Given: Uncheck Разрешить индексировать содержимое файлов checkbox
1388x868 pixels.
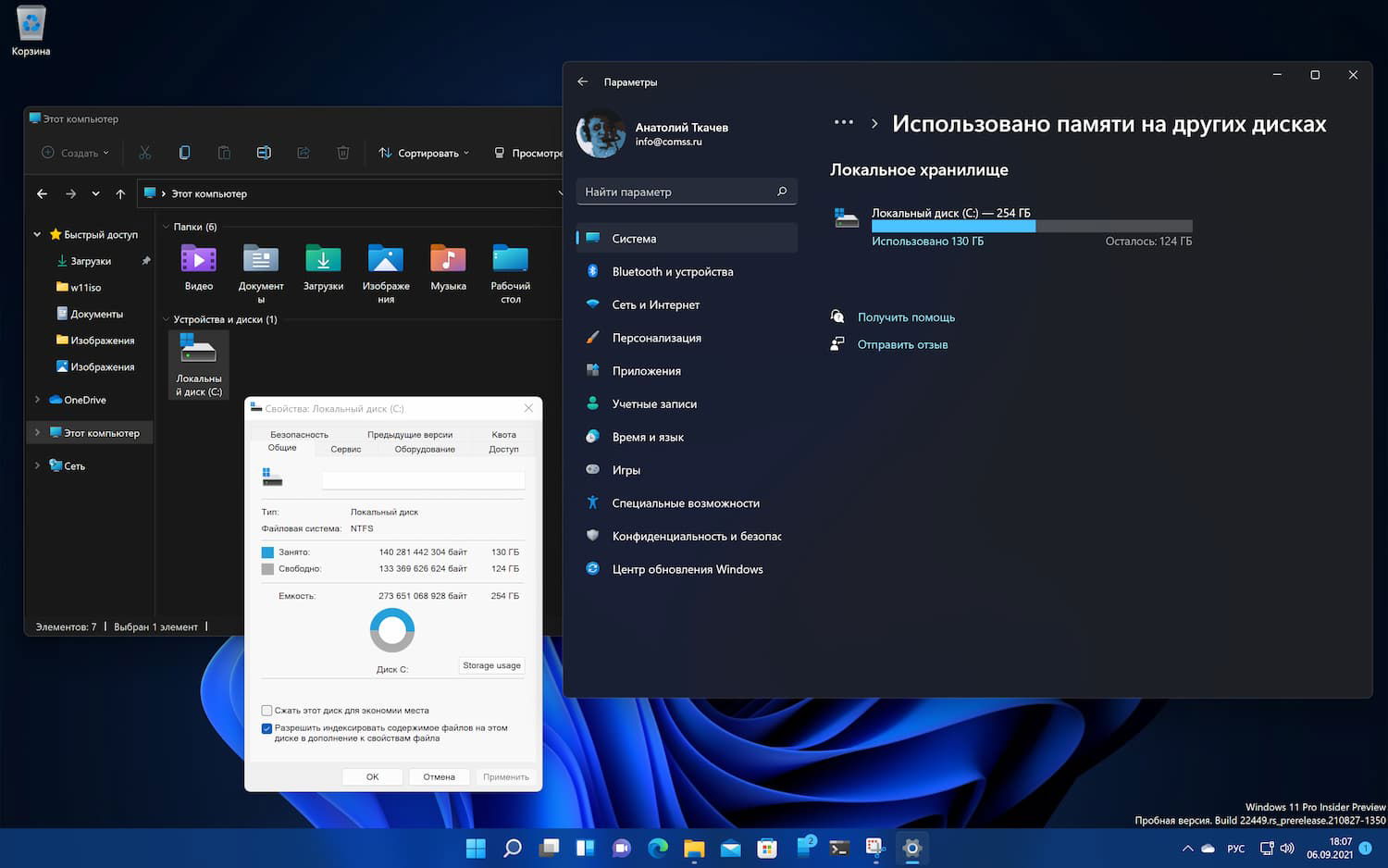Looking at the screenshot, I should [267, 728].
